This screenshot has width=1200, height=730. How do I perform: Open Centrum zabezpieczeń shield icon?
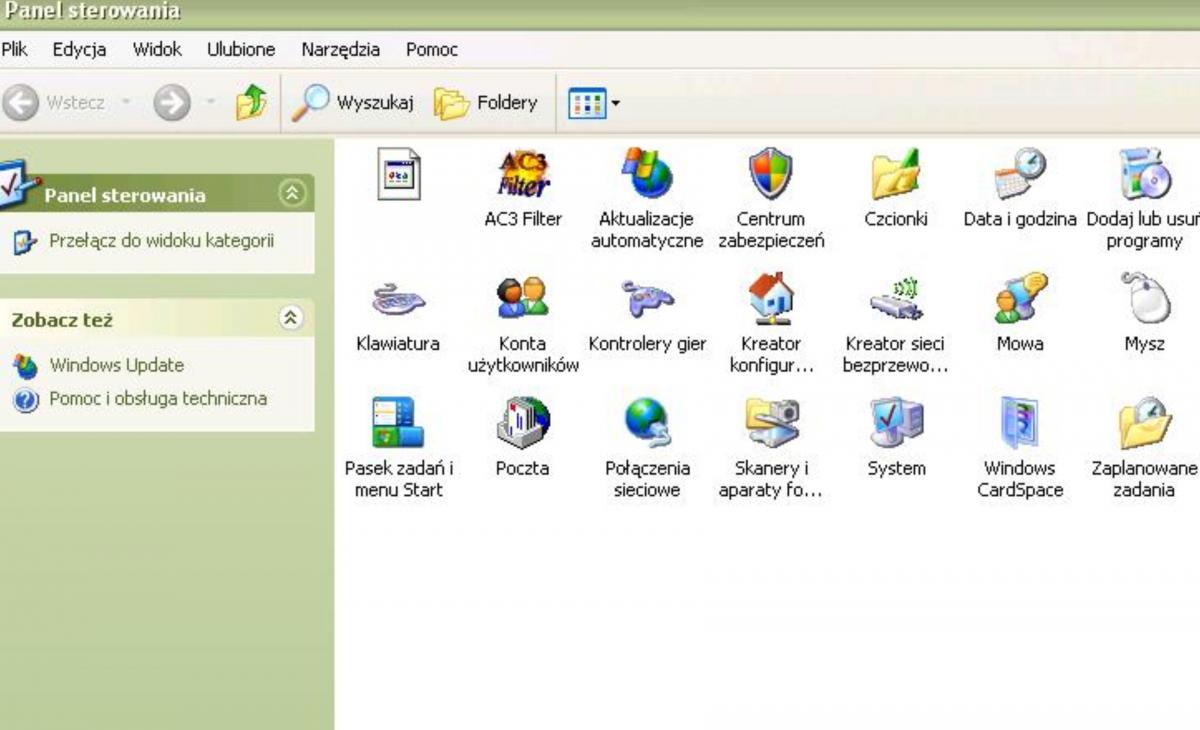pyautogui.click(x=771, y=175)
